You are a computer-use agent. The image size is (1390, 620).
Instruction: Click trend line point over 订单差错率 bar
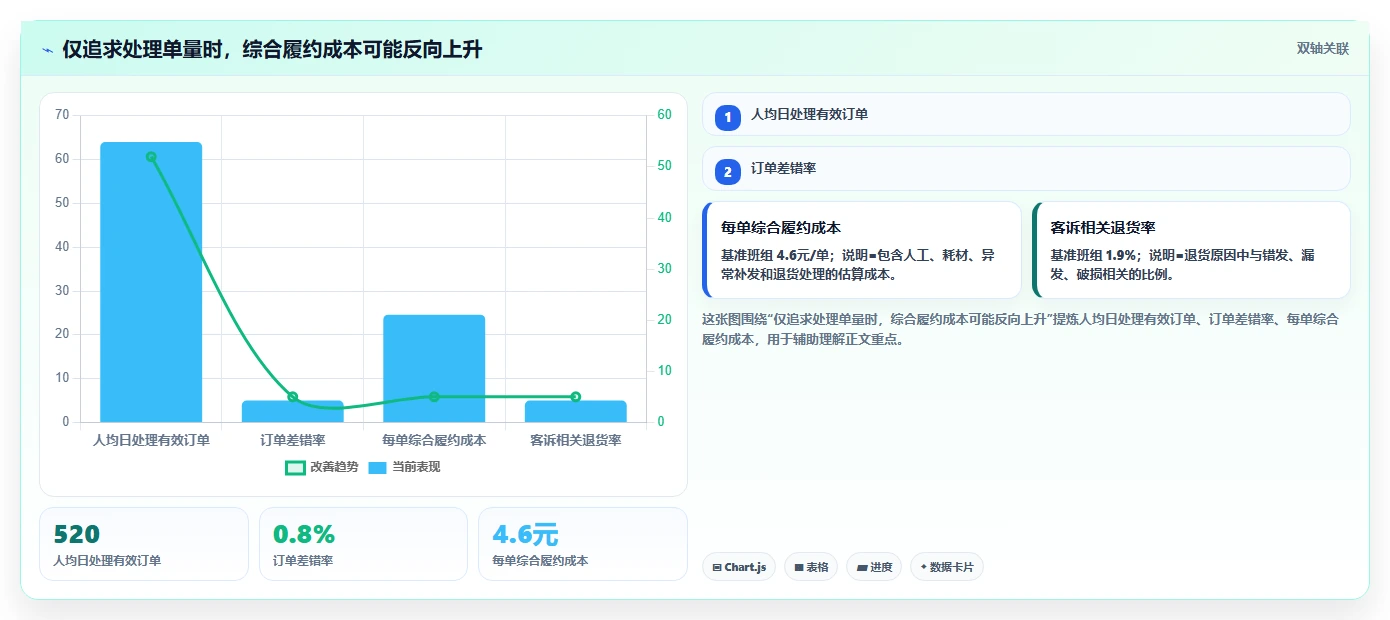click(x=293, y=397)
